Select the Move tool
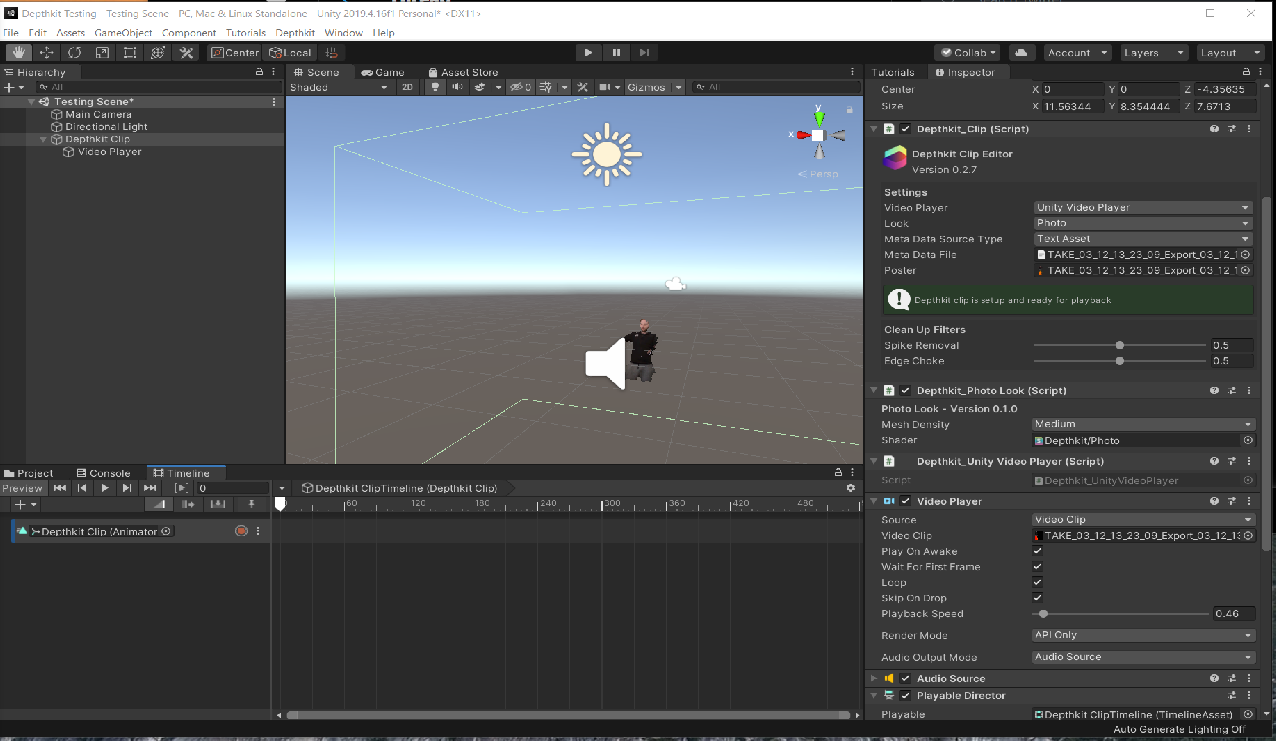1276x741 pixels. pos(46,53)
